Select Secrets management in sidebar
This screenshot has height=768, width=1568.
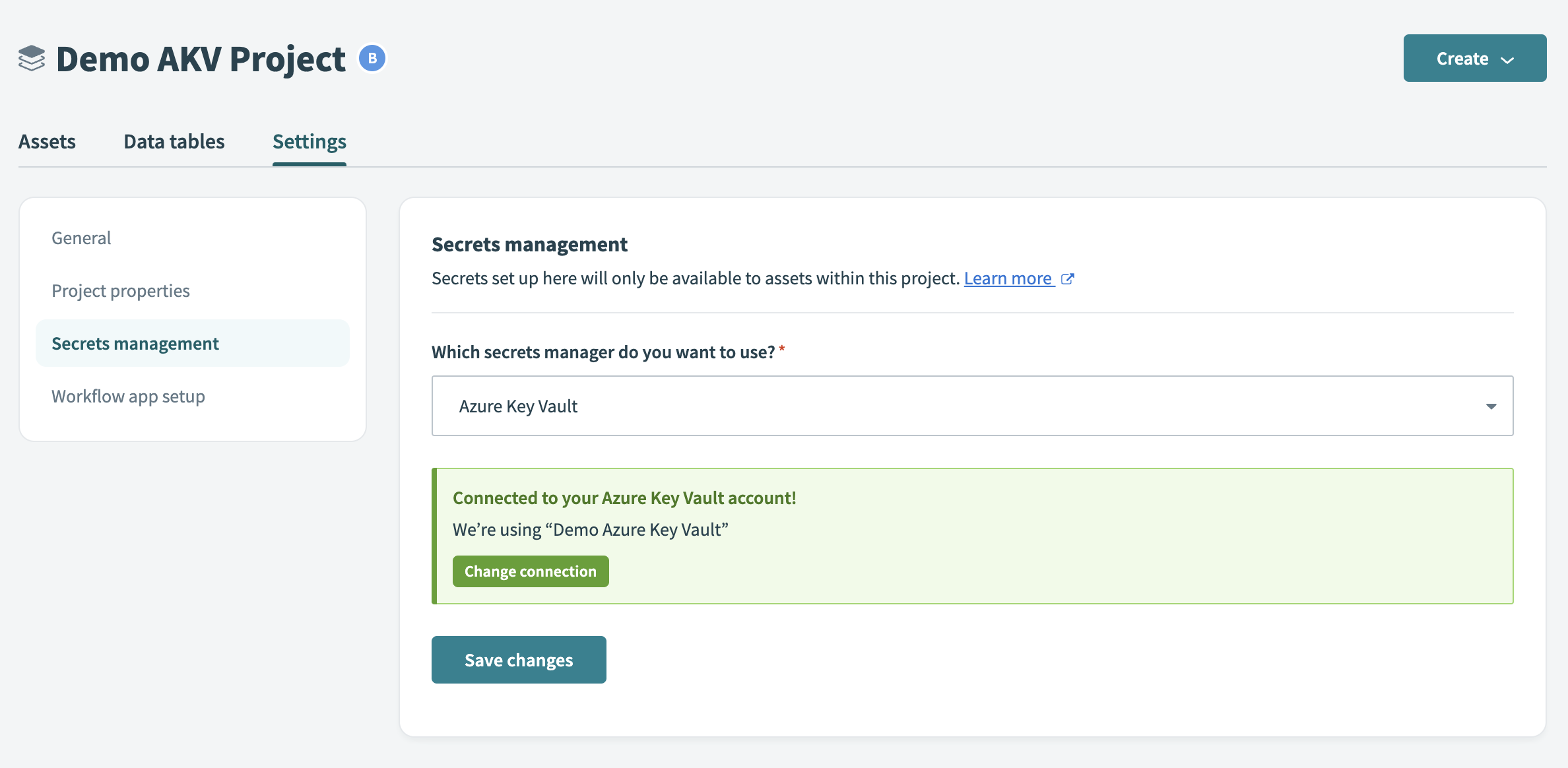point(135,344)
